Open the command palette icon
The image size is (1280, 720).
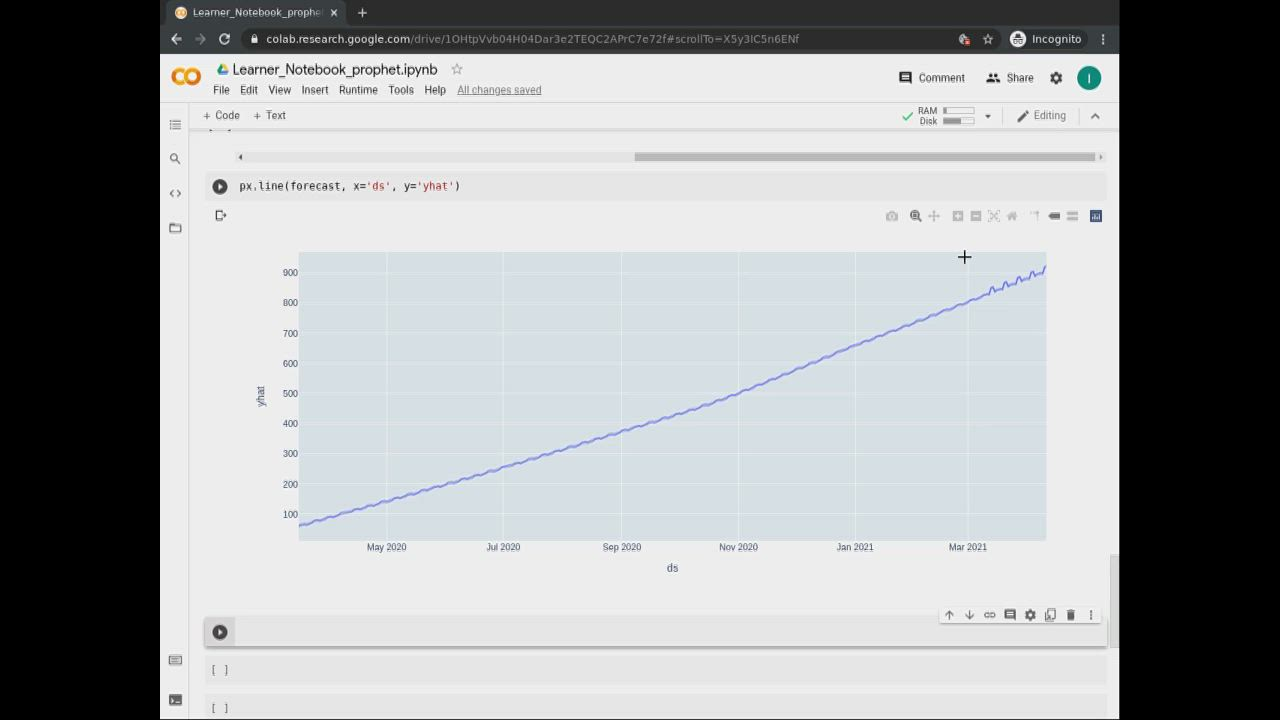point(175,660)
